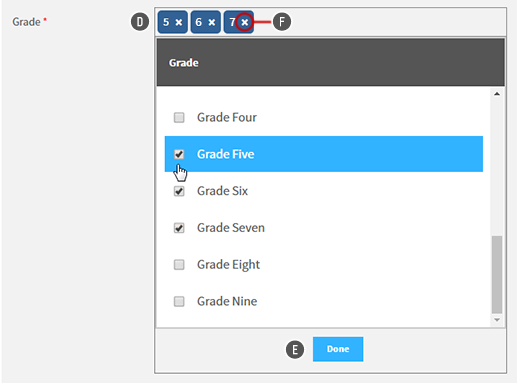Uncheck the Grade Five checkbox
The image size is (517, 383).
[179, 154]
